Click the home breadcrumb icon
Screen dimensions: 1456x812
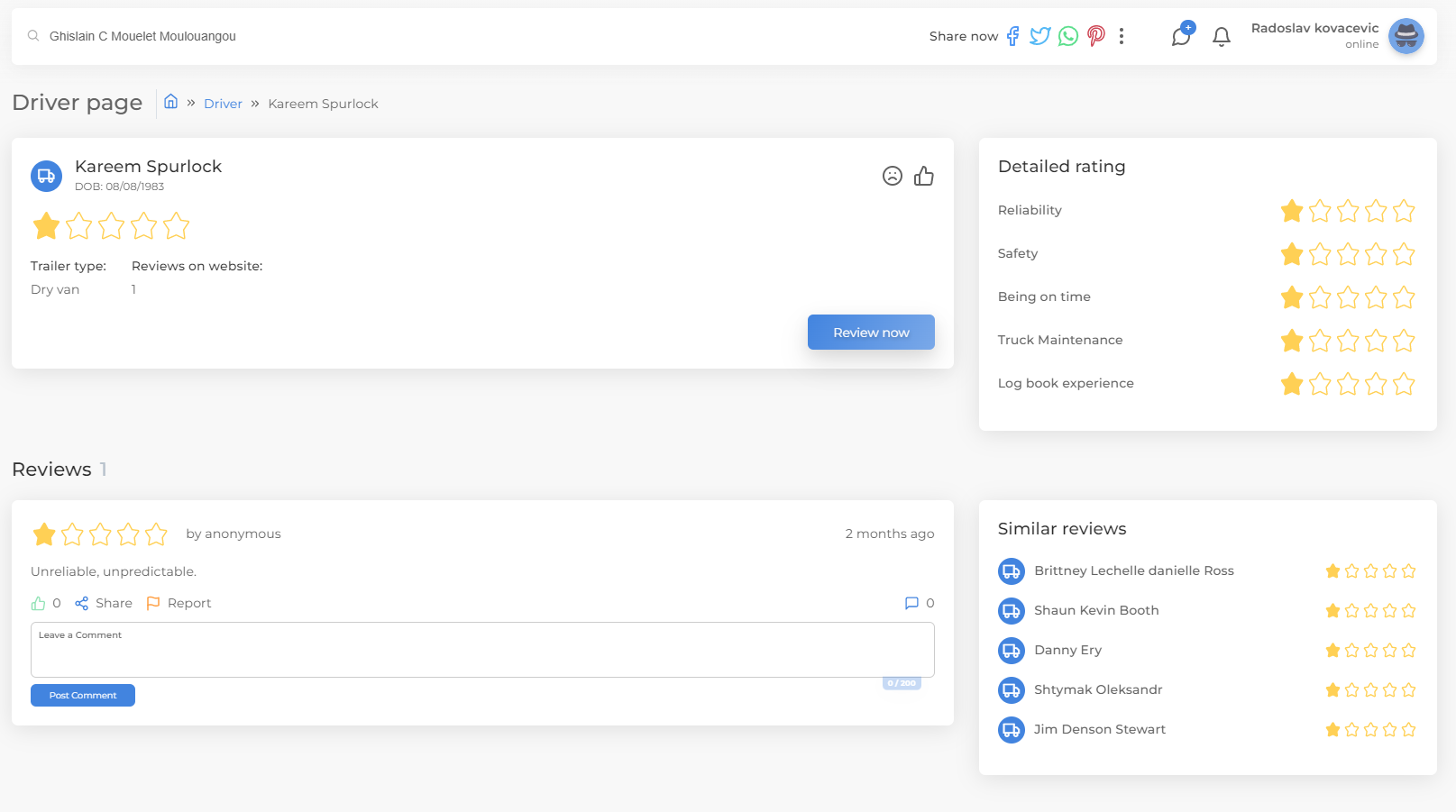pyautogui.click(x=170, y=102)
